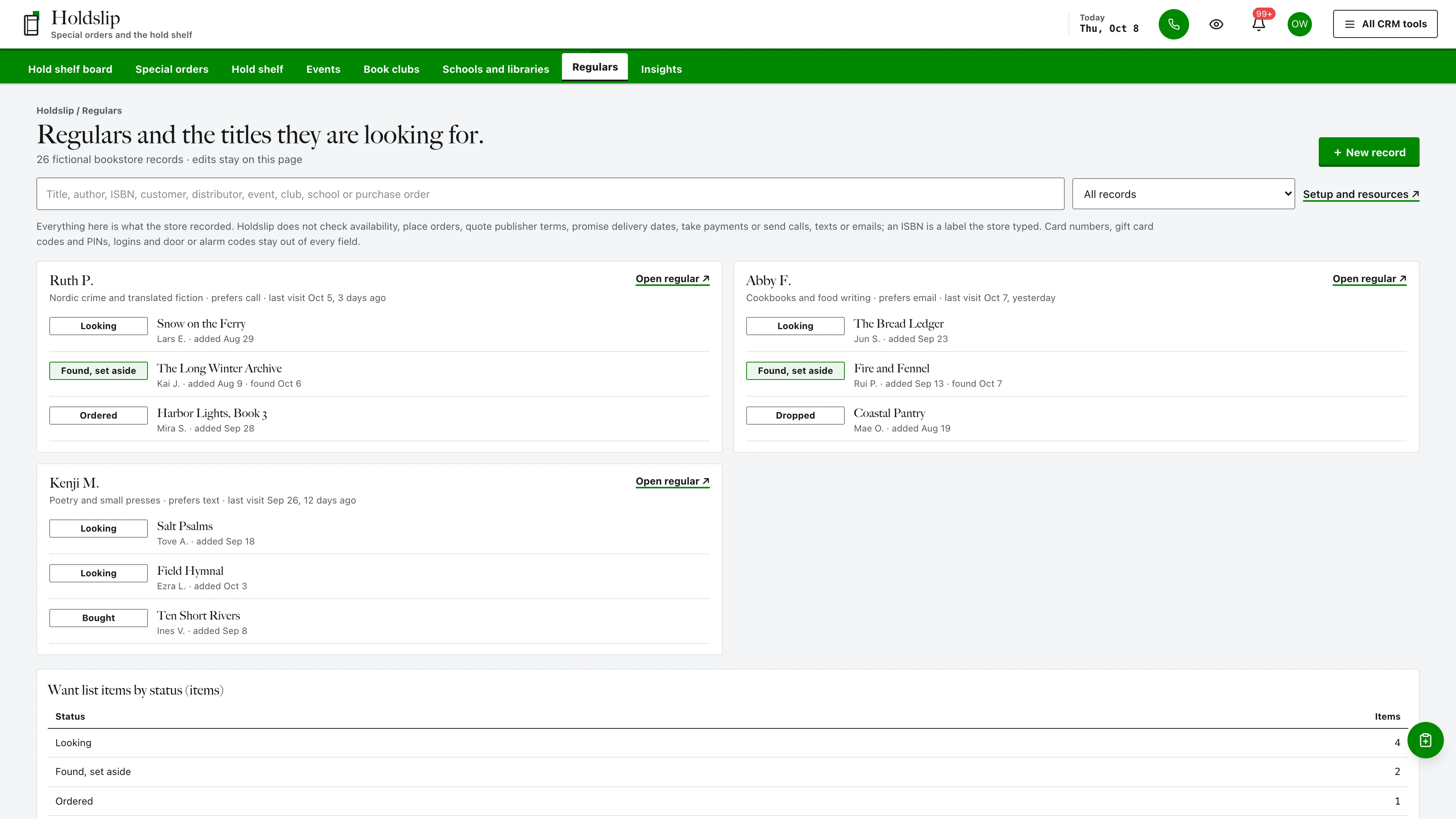Change Looking status for The Bread Ledger
1456x819 pixels.
point(795,326)
